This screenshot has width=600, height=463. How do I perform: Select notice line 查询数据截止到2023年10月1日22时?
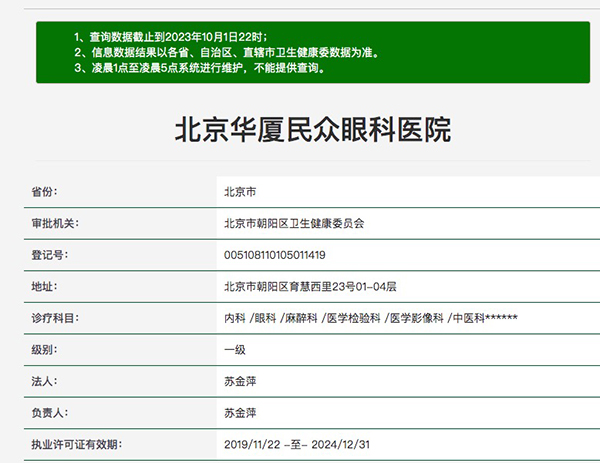[x=171, y=37]
